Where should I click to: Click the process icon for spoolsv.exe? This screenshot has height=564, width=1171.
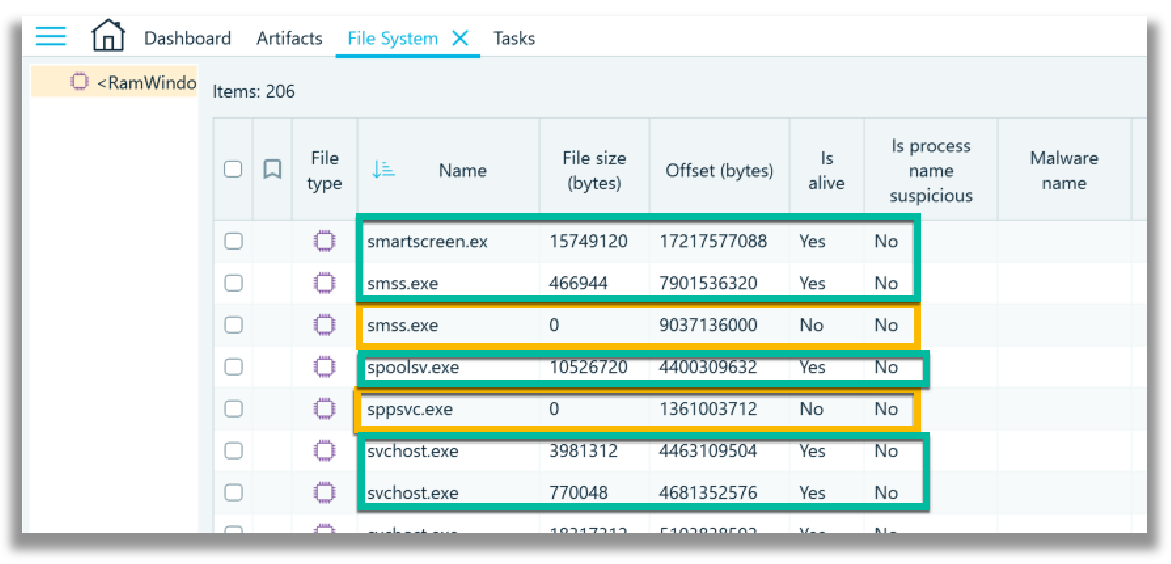click(x=323, y=367)
